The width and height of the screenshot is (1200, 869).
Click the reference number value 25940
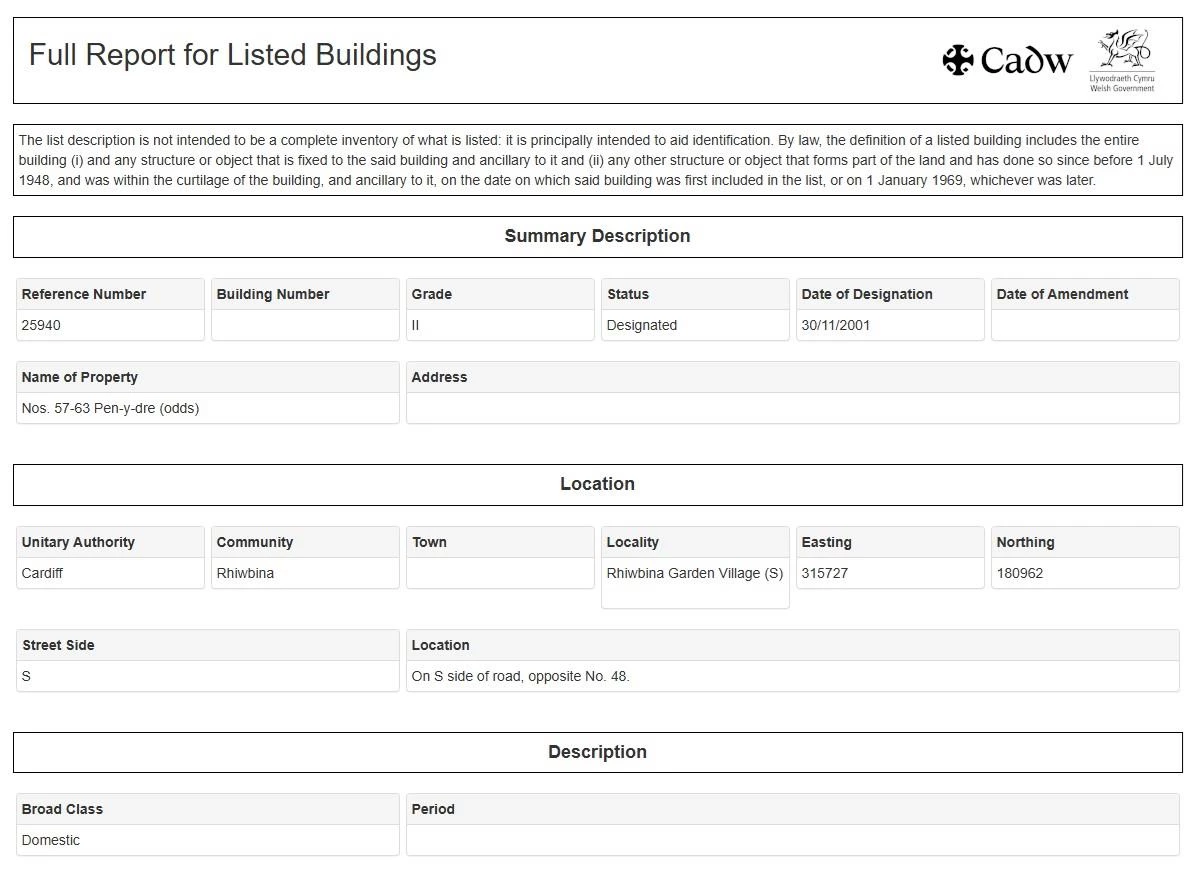tap(42, 325)
